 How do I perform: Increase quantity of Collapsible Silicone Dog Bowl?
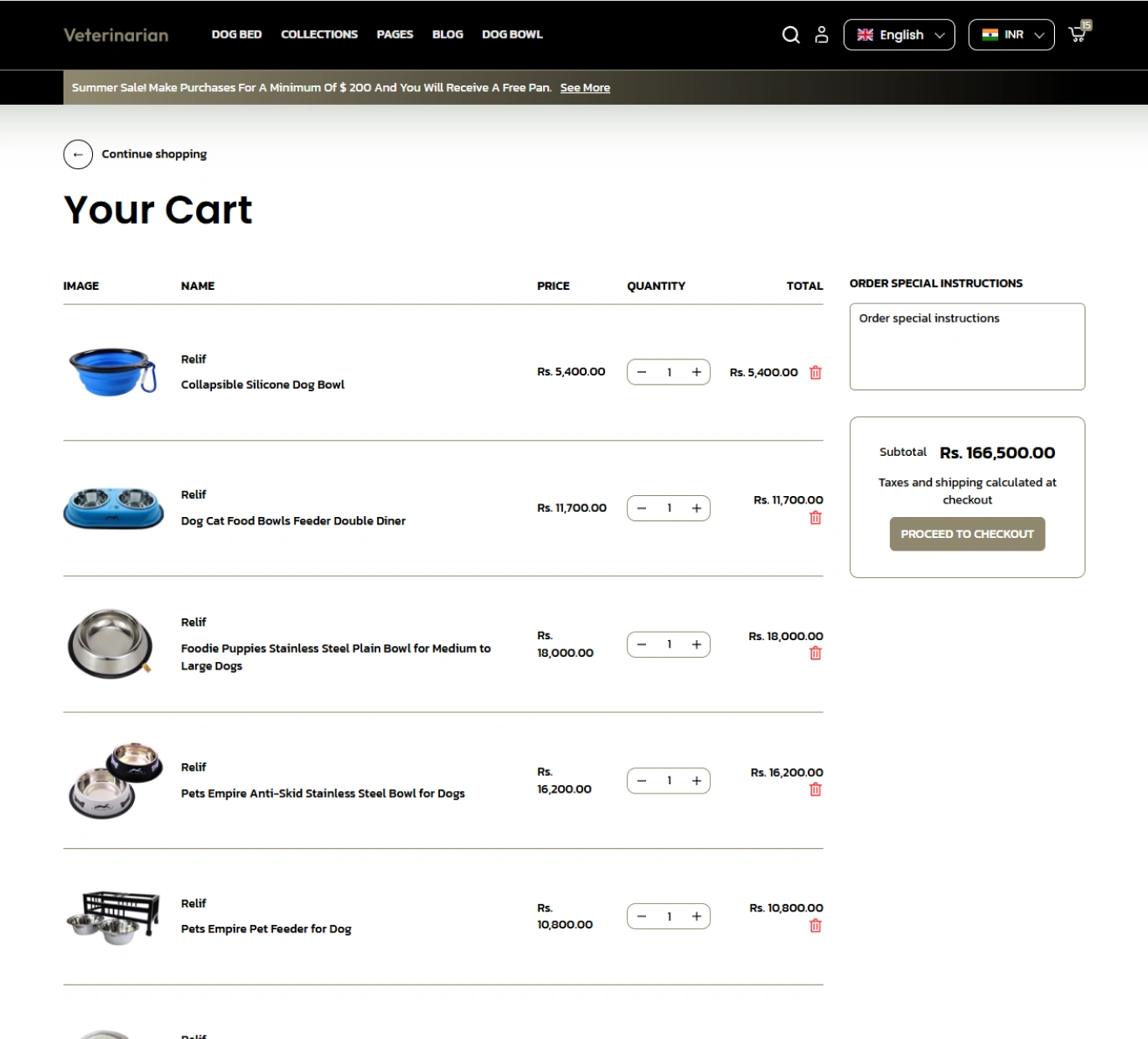(696, 372)
